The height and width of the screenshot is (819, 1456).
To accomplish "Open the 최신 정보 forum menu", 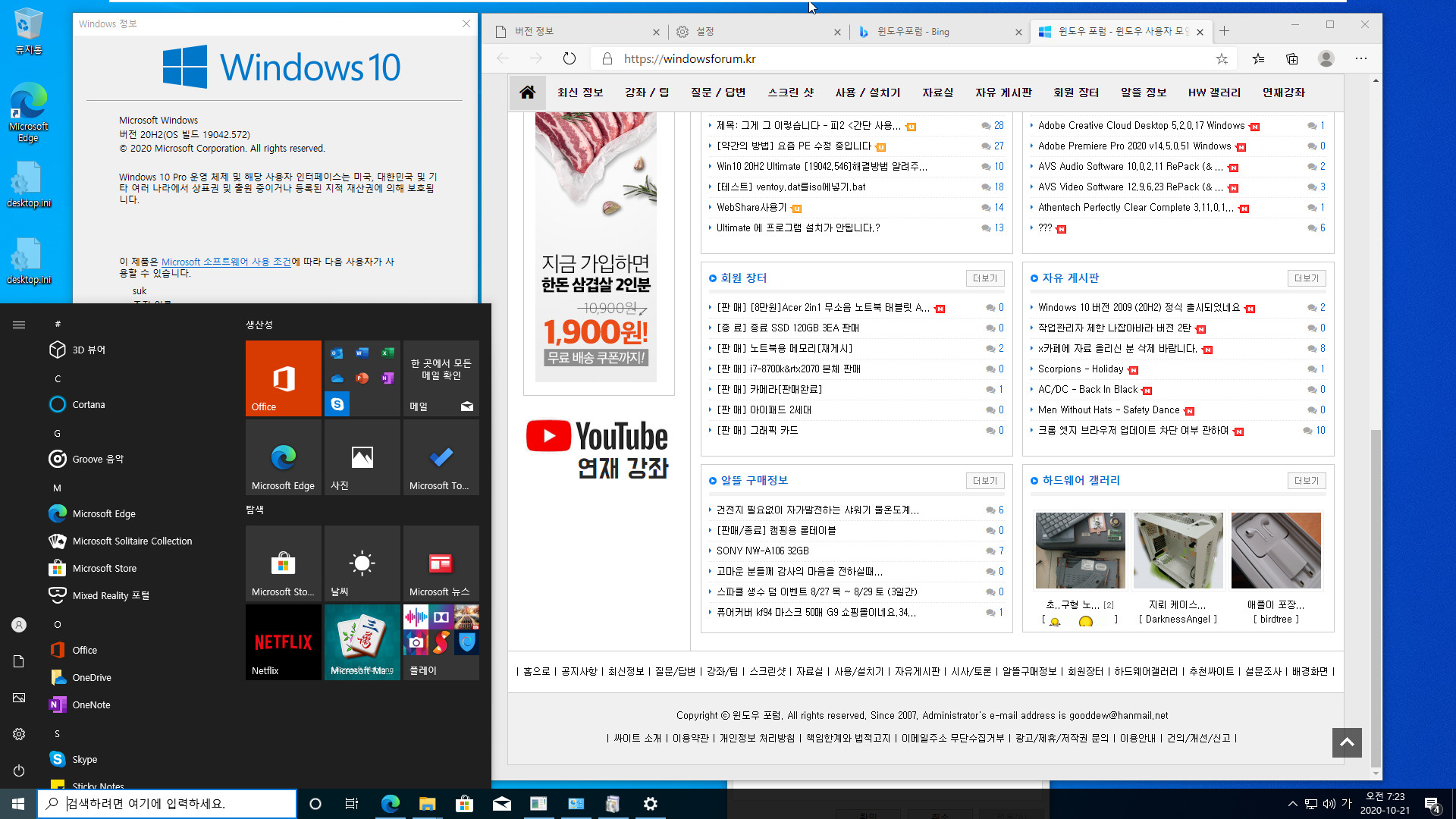I will tap(580, 93).
